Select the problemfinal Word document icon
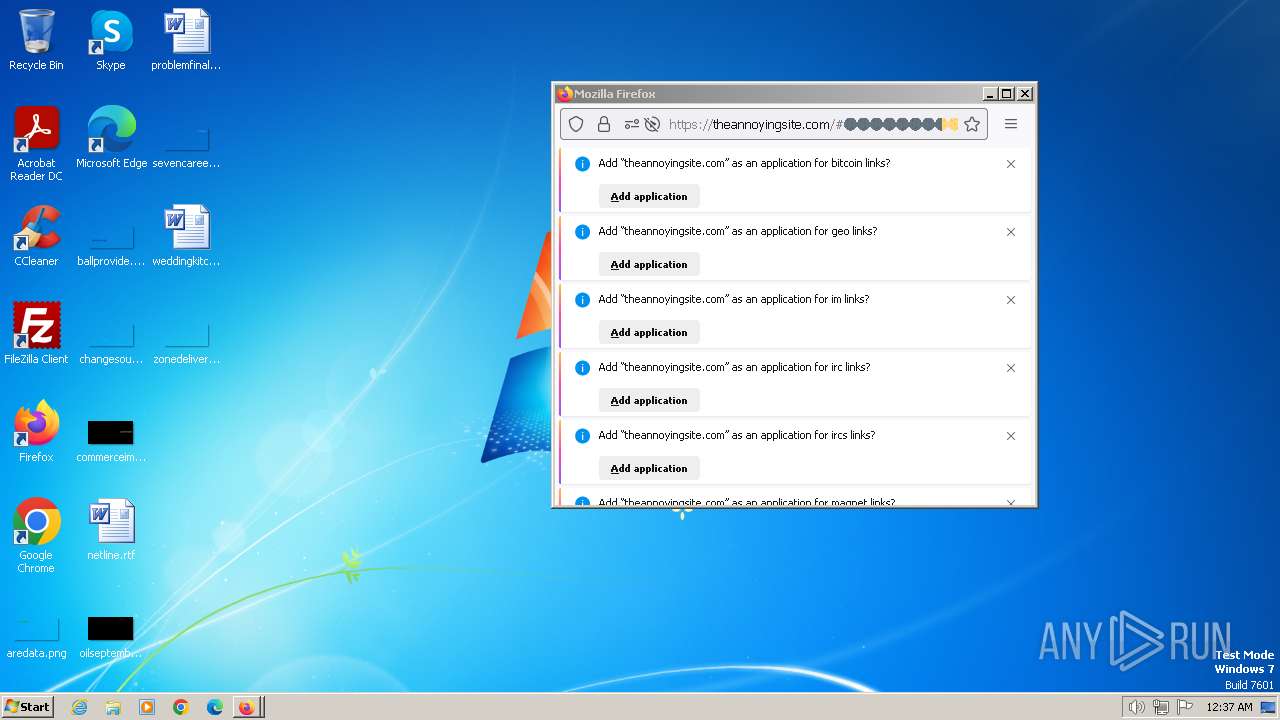The width and height of the screenshot is (1280, 720). click(186, 40)
